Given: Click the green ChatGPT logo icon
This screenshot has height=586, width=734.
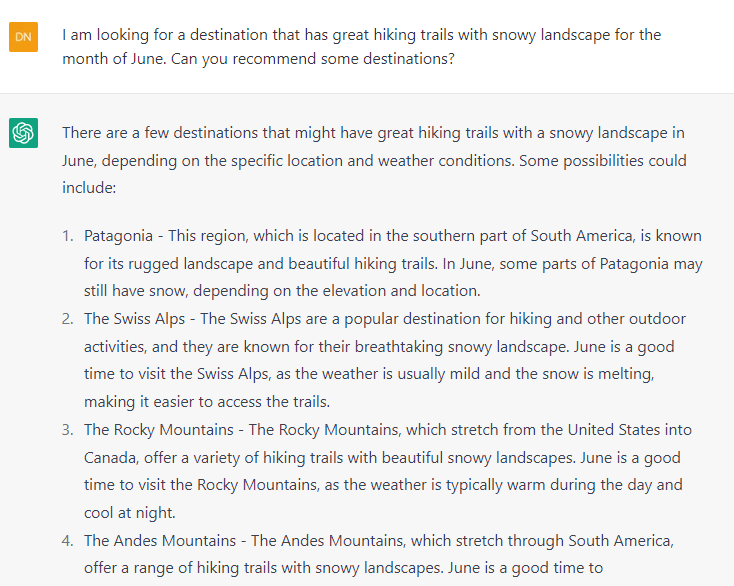Looking at the screenshot, I should [x=23, y=133].
